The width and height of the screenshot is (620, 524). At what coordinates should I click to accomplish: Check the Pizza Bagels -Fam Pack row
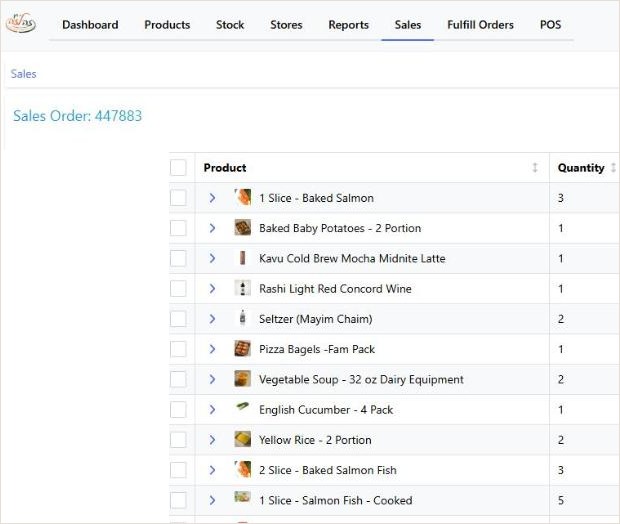pos(178,349)
